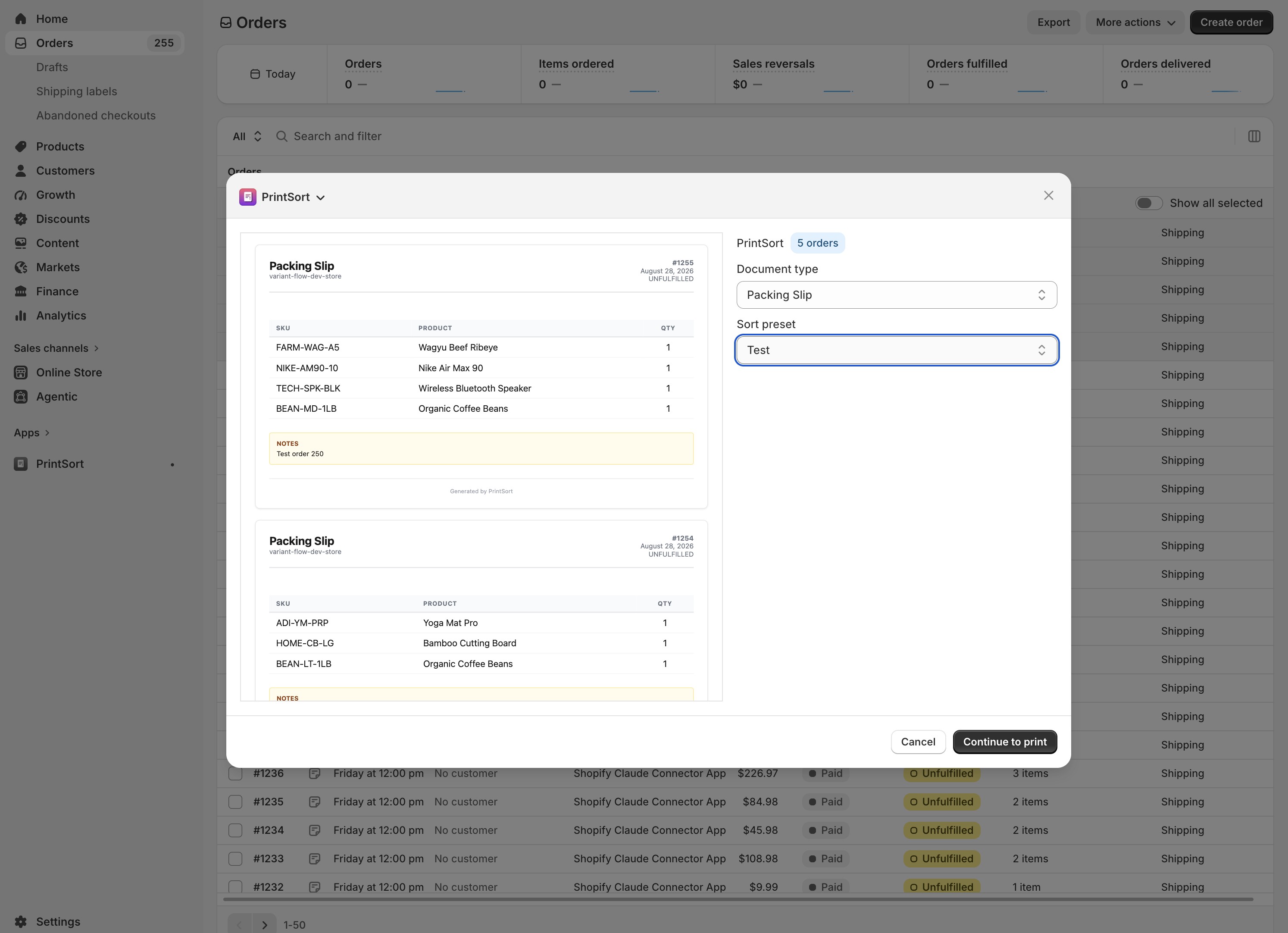Go to Products in sidebar
This screenshot has height=933, width=1288.
click(60, 147)
